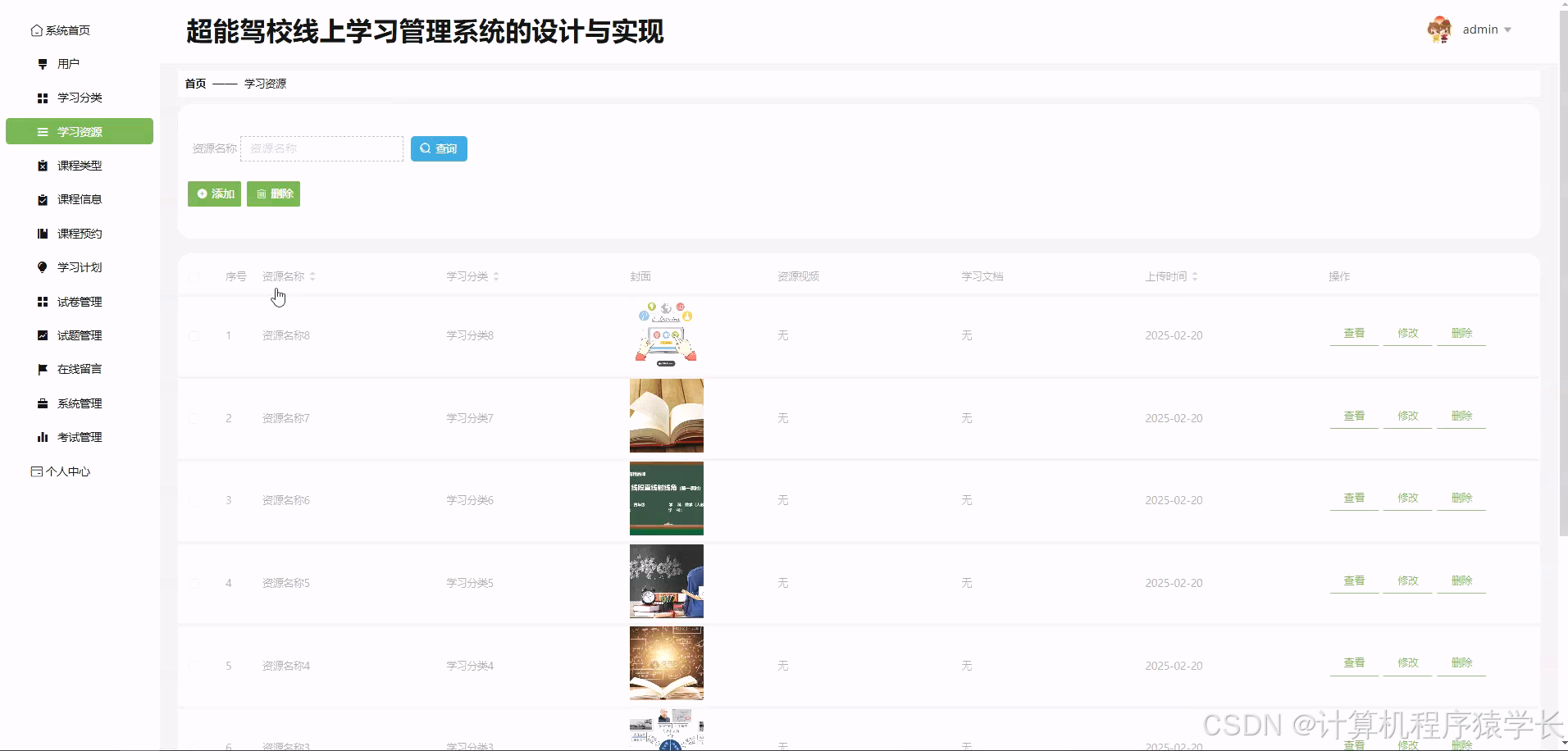The width and height of the screenshot is (1568, 751).
Task: Open the 在线留言 menu item
Action: pyautogui.click(x=80, y=370)
